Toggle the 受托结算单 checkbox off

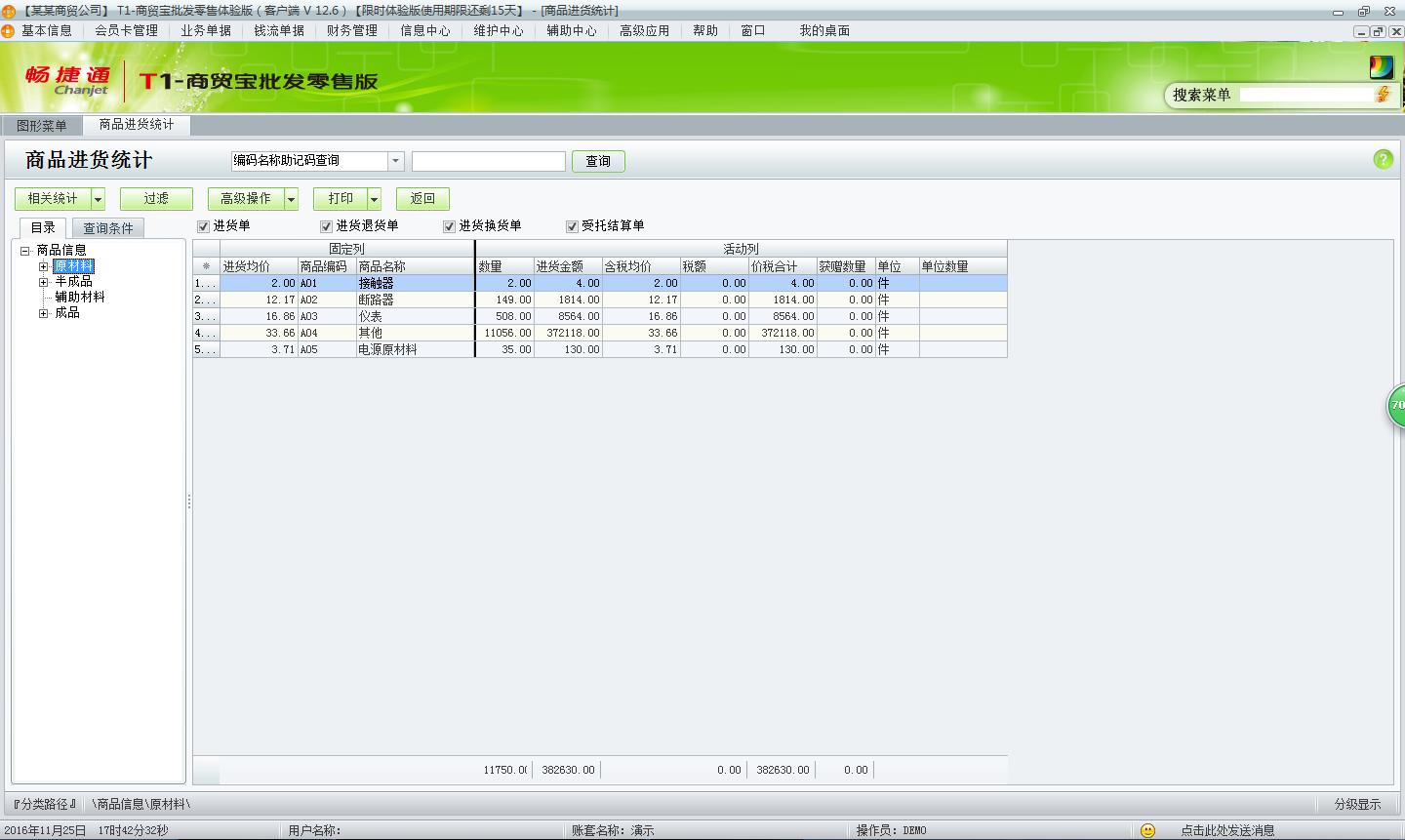point(571,225)
